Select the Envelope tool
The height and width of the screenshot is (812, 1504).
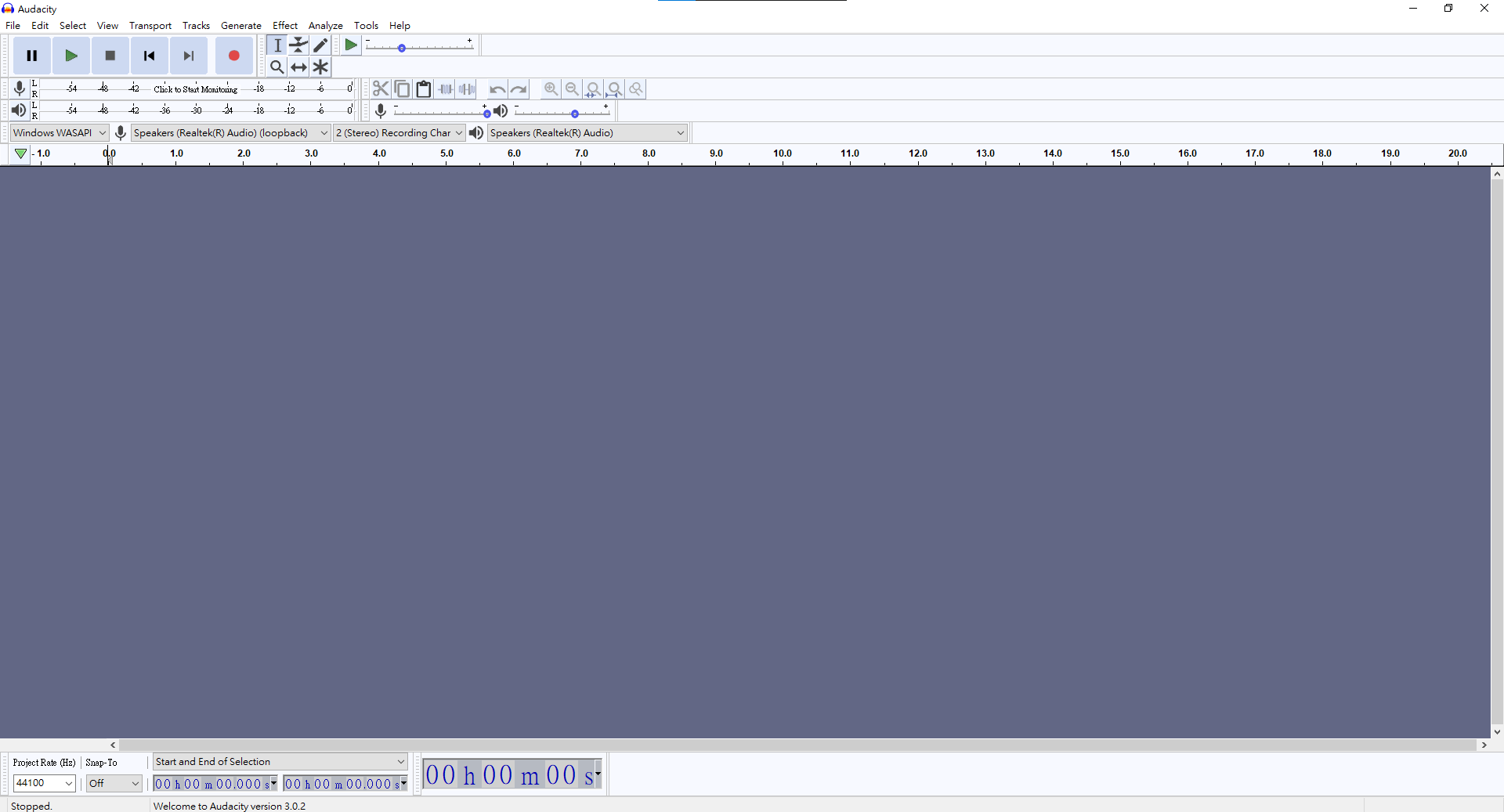[298, 45]
